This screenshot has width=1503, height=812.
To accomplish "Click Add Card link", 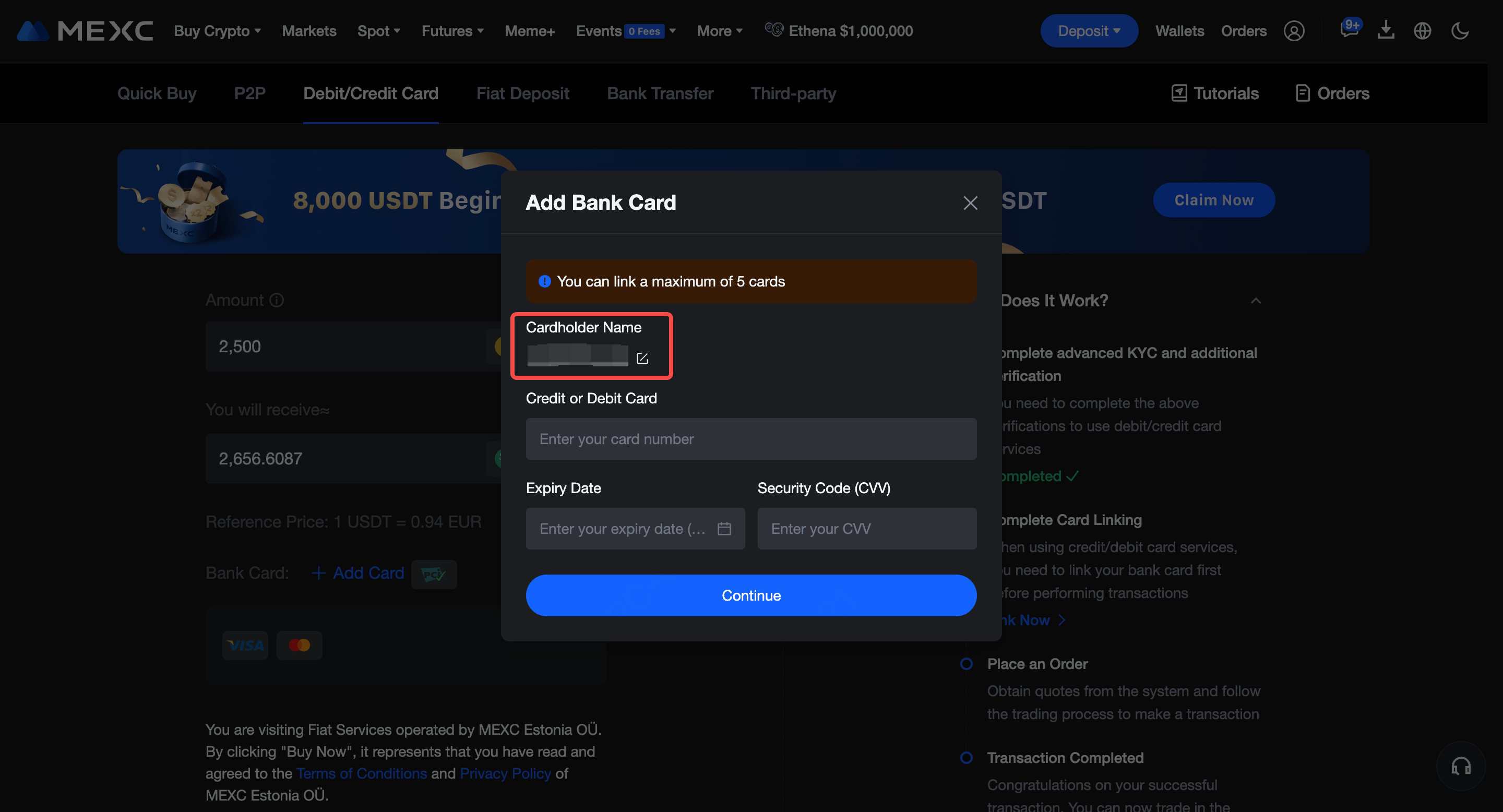I will click(x=357, y=573).
